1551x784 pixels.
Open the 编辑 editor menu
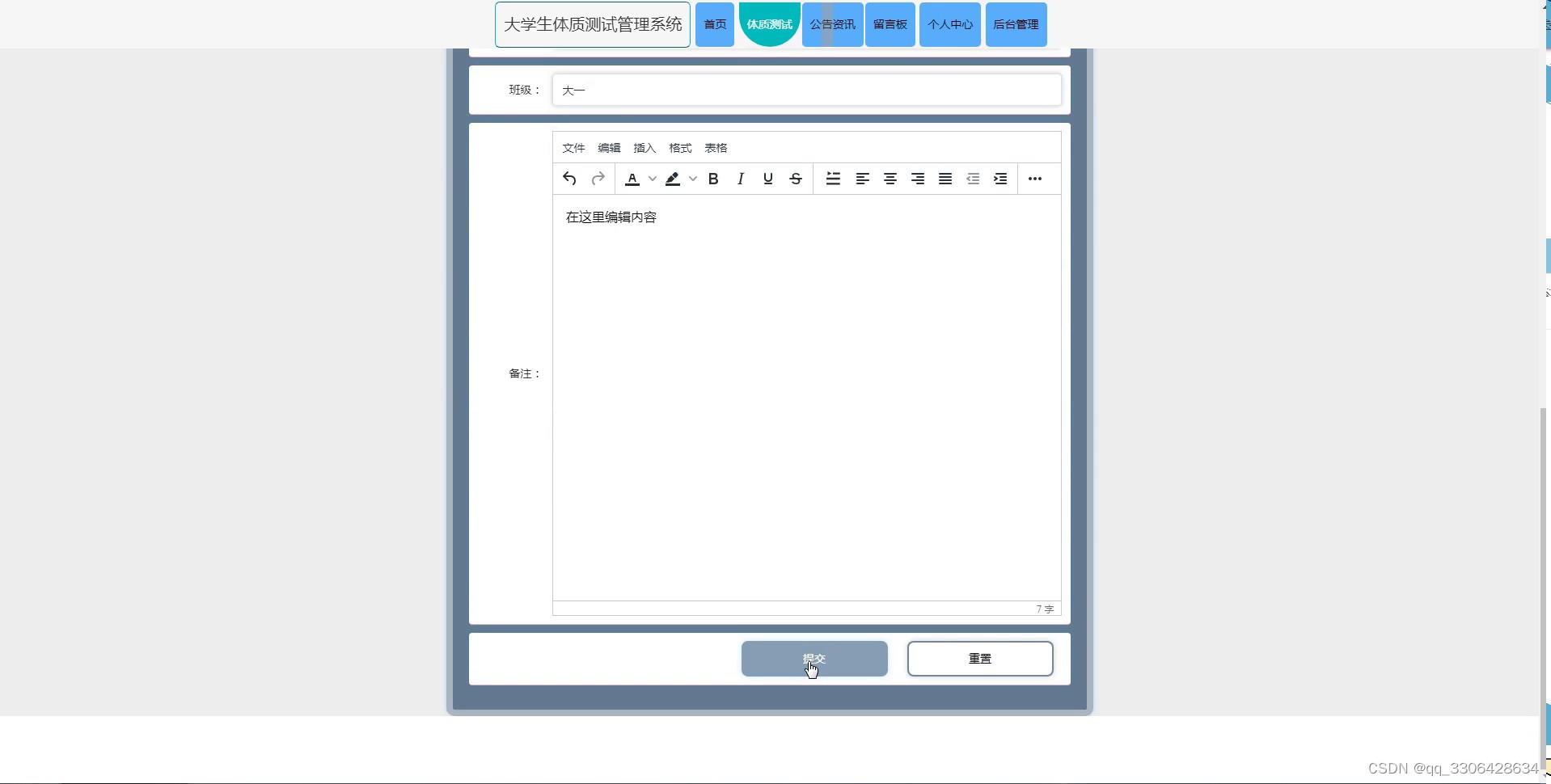pyautogui.click(x=609, y=148)
